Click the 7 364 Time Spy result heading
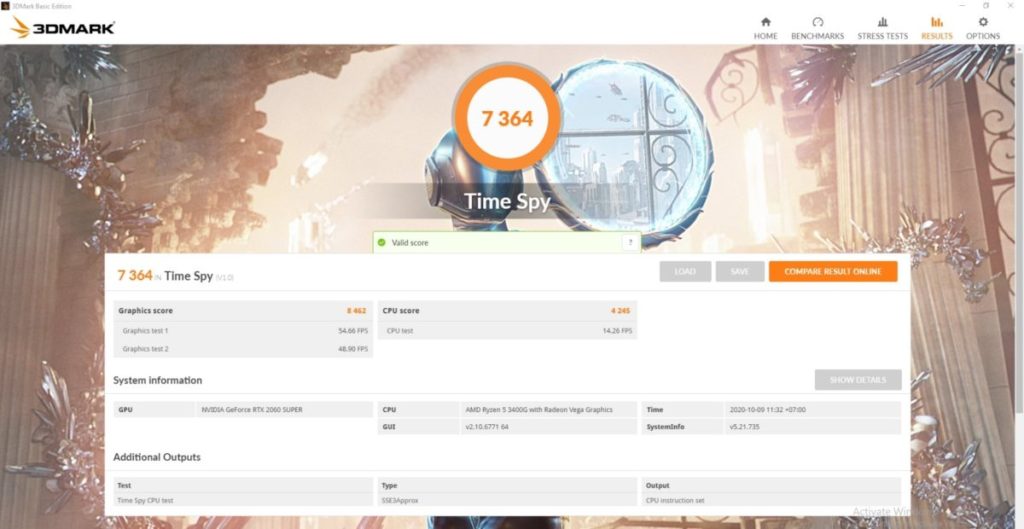Image resolution: width=1024 pixels, height=529 pixels. (x=175, y=276)
